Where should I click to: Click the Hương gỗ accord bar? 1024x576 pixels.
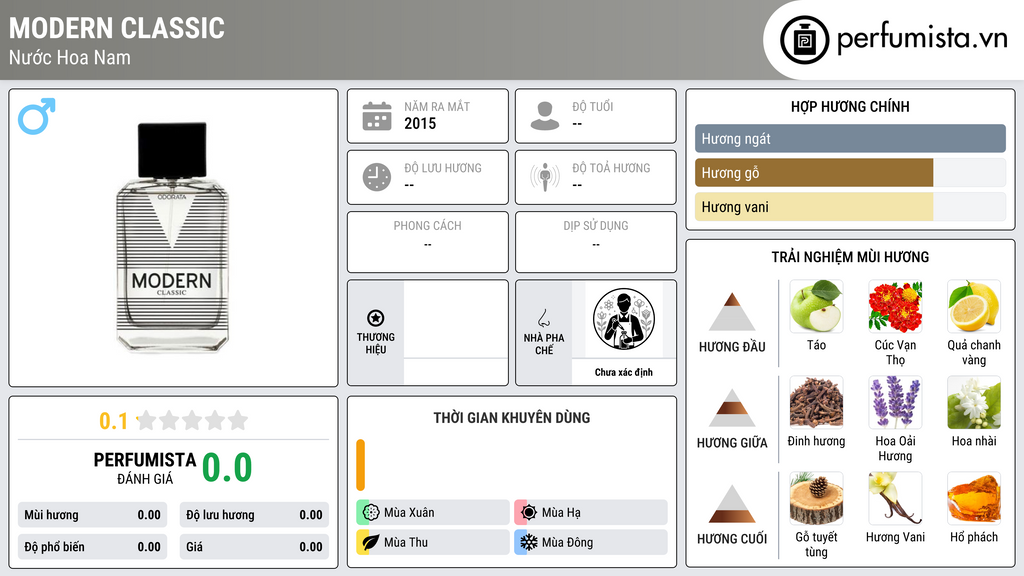coord(850,173)
